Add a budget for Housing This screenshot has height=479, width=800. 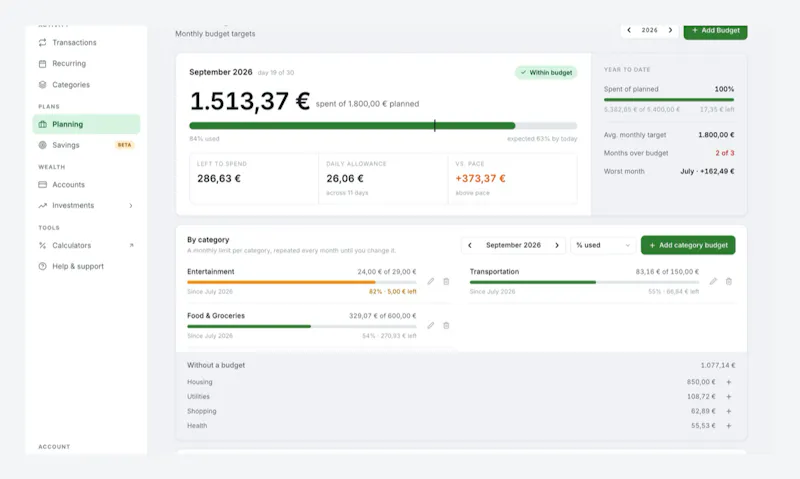coord(729,382)
